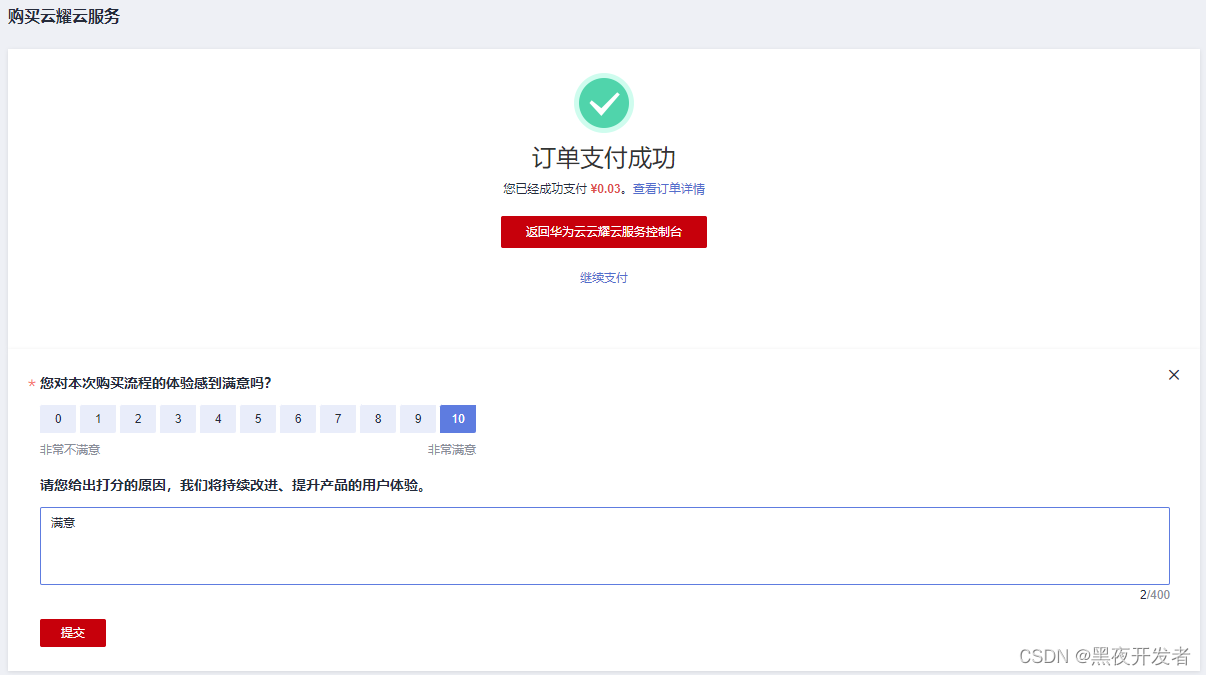Click the paid amount ¥0.03
The height and width of the screenshot is (675, 1206).
pyautogui.click(x=606, y=189)
